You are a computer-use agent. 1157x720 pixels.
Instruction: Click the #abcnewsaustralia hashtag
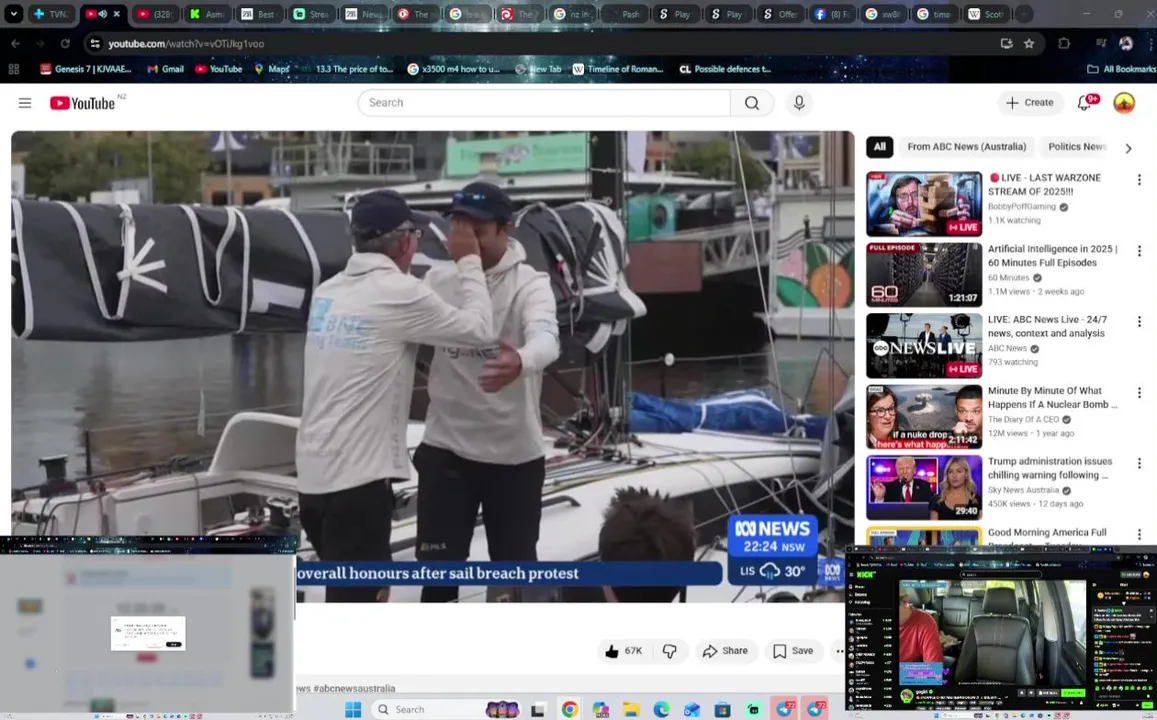pos(354,688)
